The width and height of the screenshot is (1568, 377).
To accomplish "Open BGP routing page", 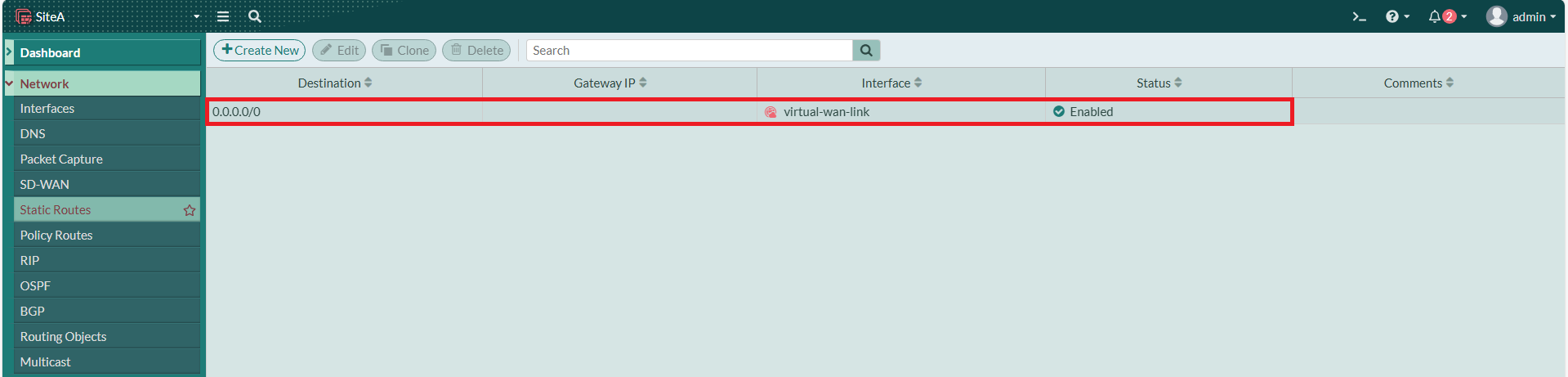I will [x=106, y=311].
